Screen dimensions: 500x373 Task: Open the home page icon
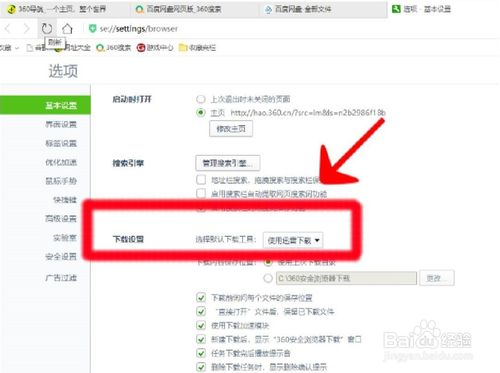click(x=67, y=29)
